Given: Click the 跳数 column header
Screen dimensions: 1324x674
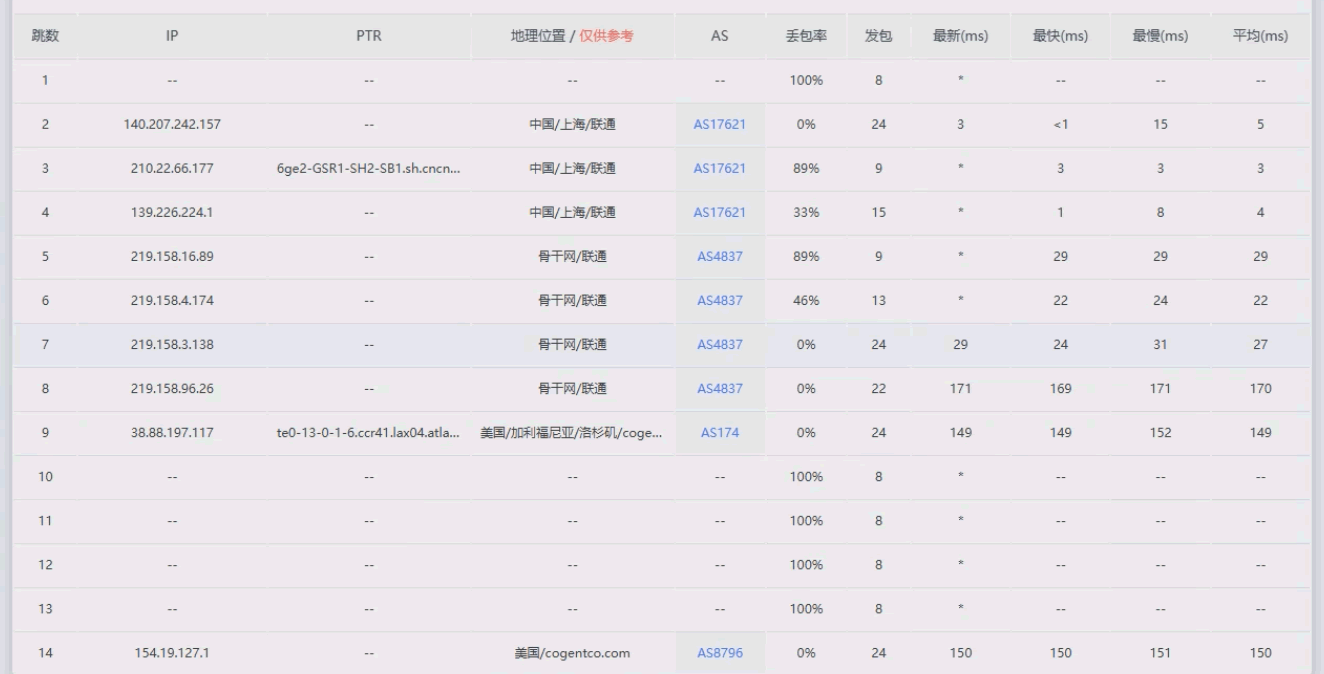Looking at the screenshot, I should tap(45, 36).
